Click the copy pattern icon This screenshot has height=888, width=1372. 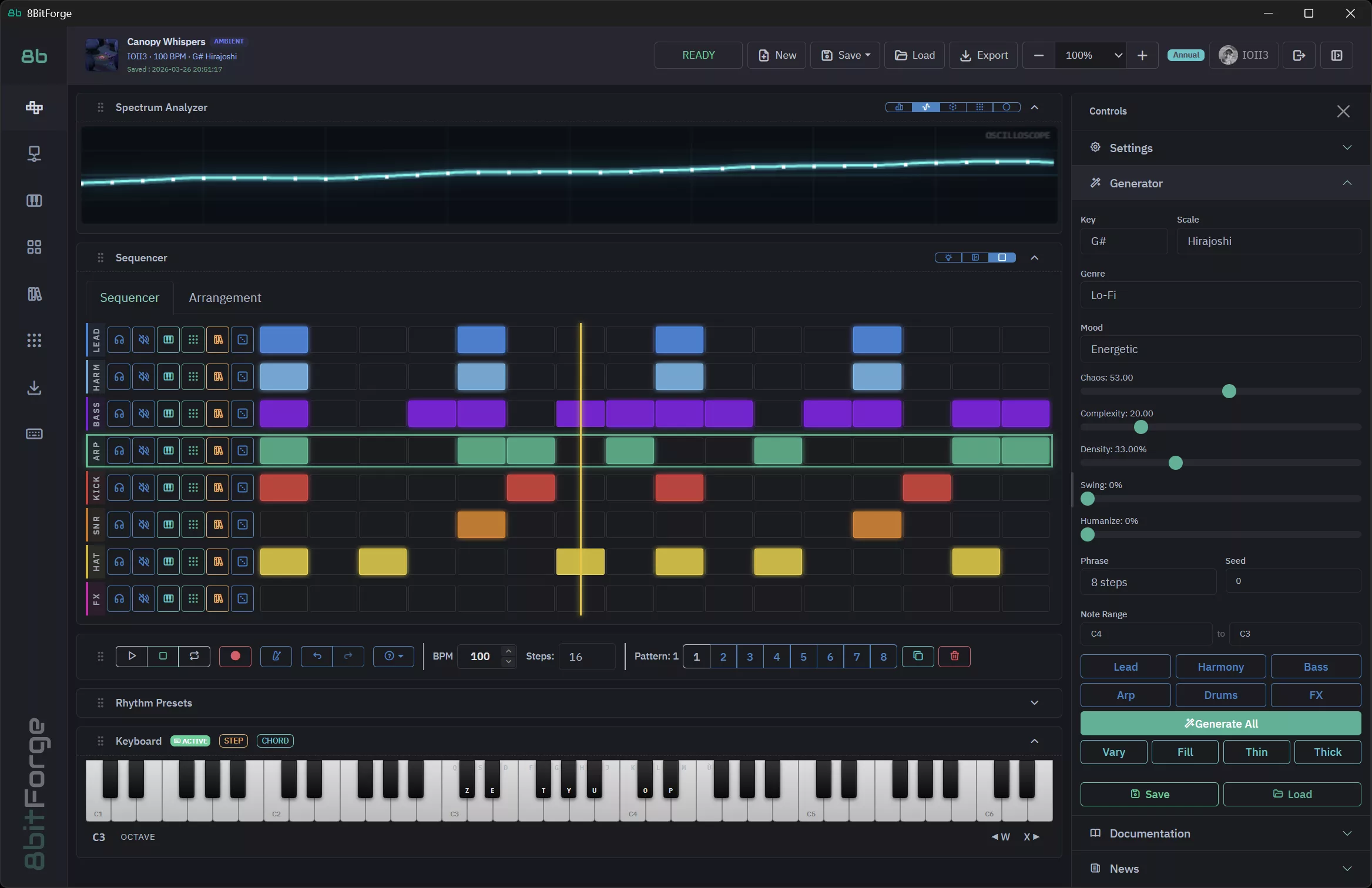point(918,656)
